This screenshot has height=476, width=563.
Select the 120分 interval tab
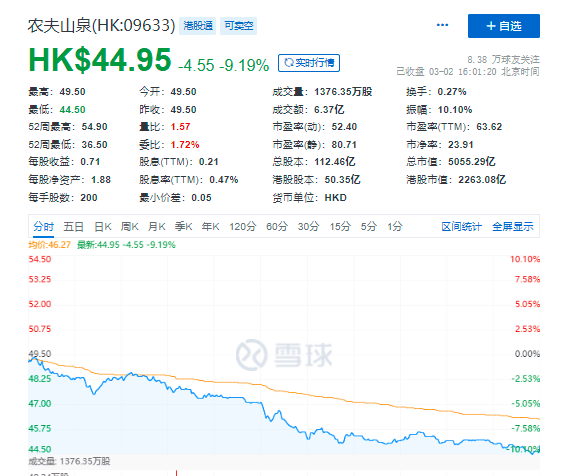[243, 227]
